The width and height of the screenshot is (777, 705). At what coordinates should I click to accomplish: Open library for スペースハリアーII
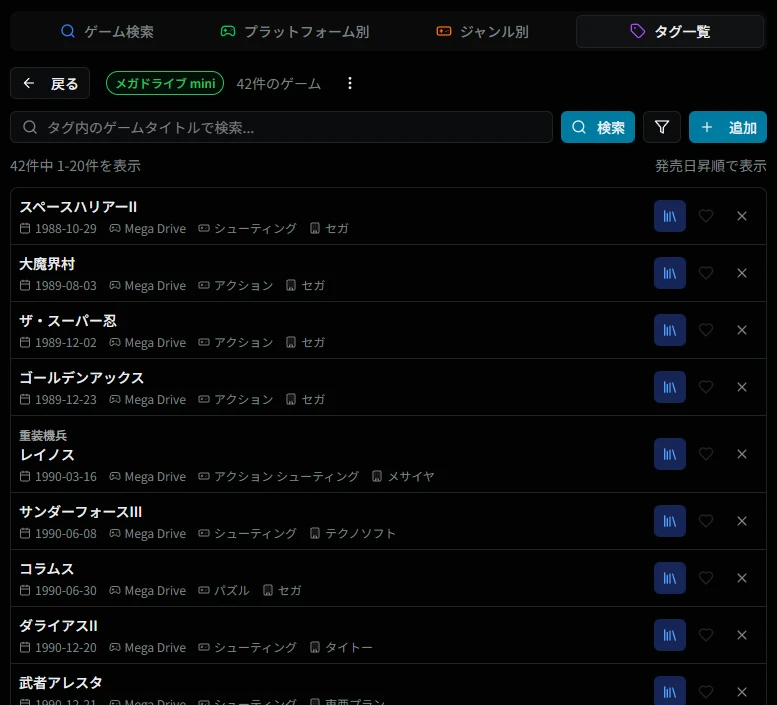pyautogui.click(x=669, y=216)
